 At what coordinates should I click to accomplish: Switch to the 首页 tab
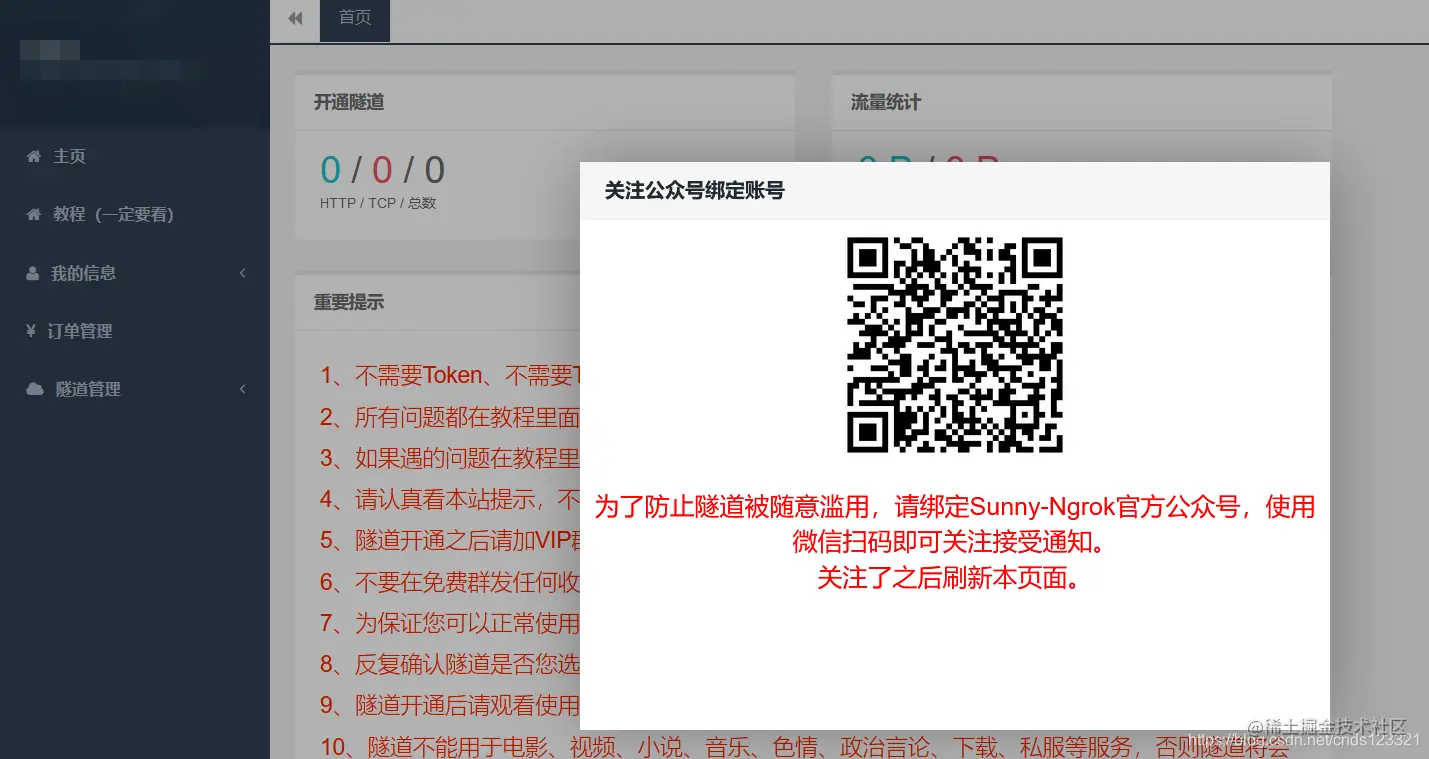[355, 18]
